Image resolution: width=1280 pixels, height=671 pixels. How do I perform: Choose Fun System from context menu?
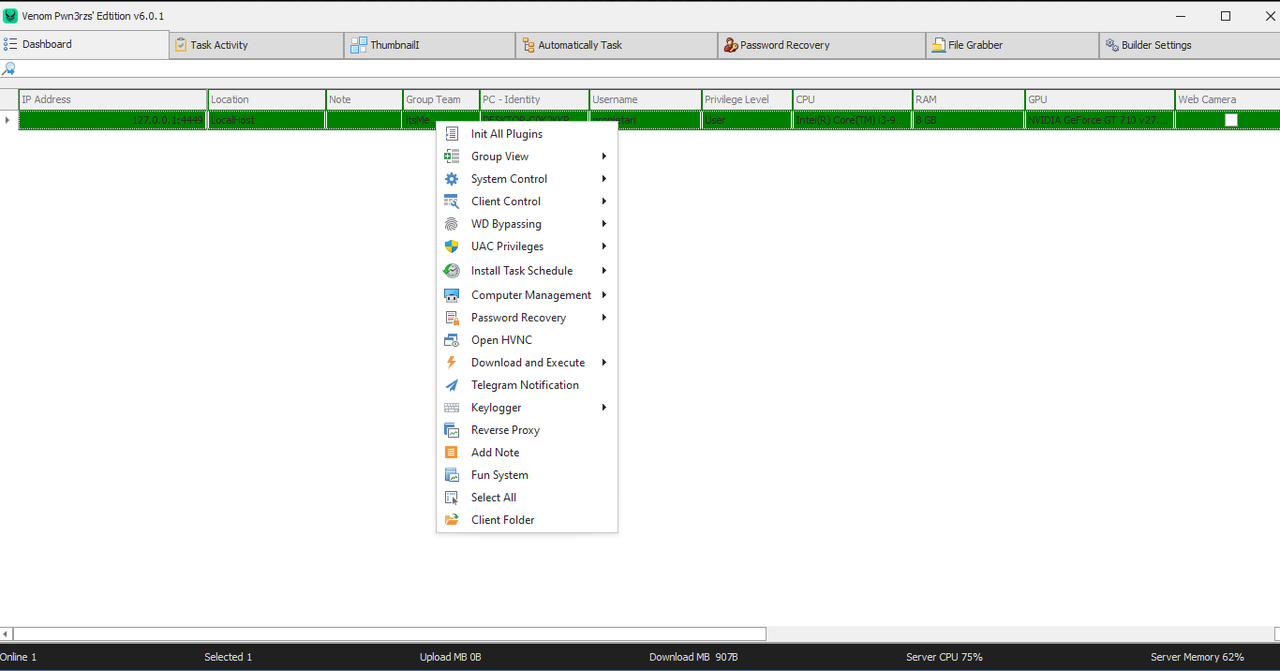click(x=527, y=475)
